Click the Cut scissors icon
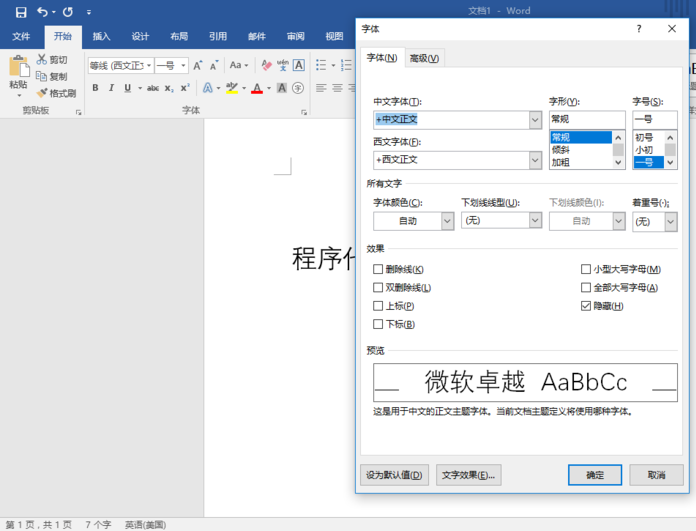The height and width of the screenshot is (531, 696). [42, 59]
